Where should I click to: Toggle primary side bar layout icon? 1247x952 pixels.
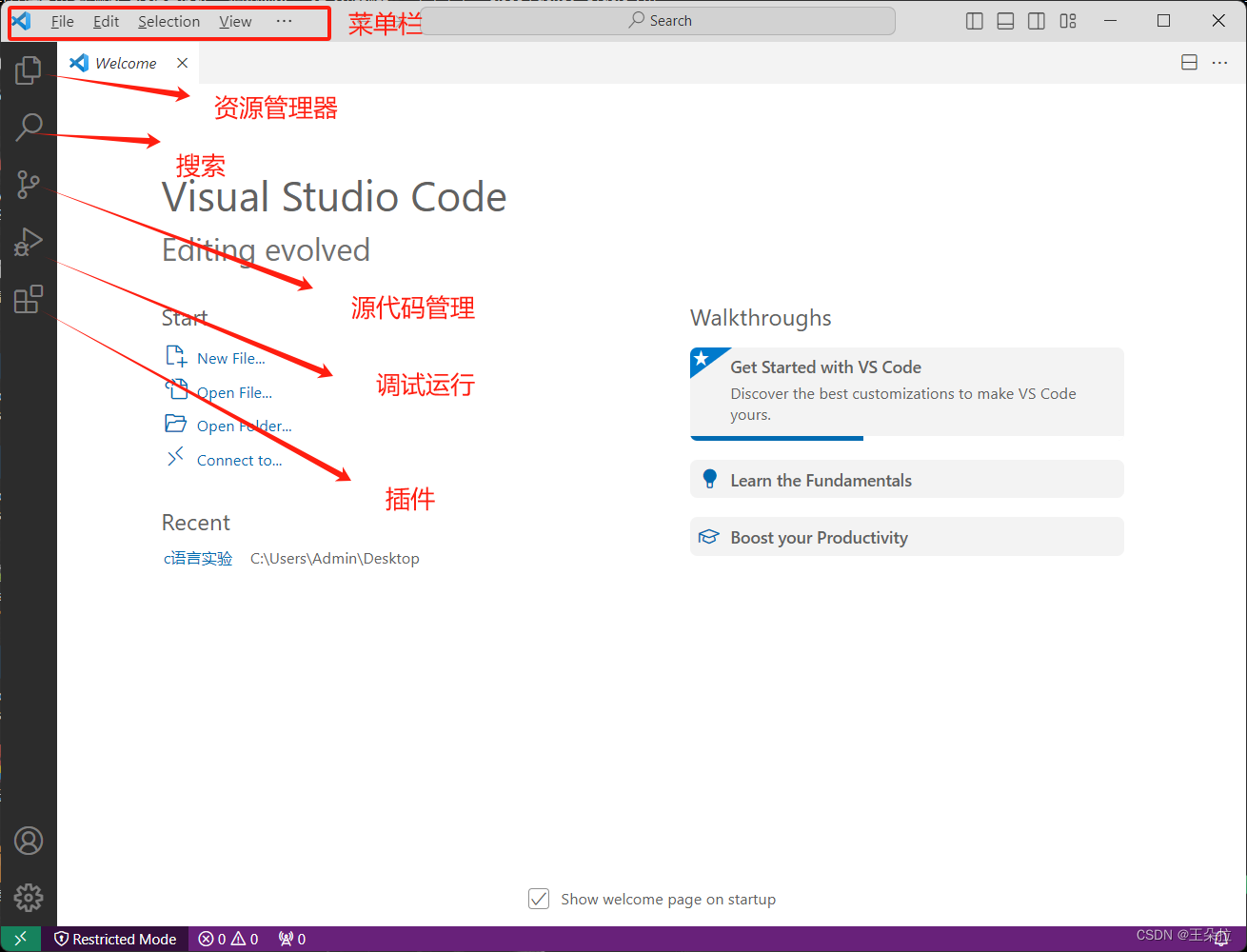pyautogui.click(x=974, y=21)
